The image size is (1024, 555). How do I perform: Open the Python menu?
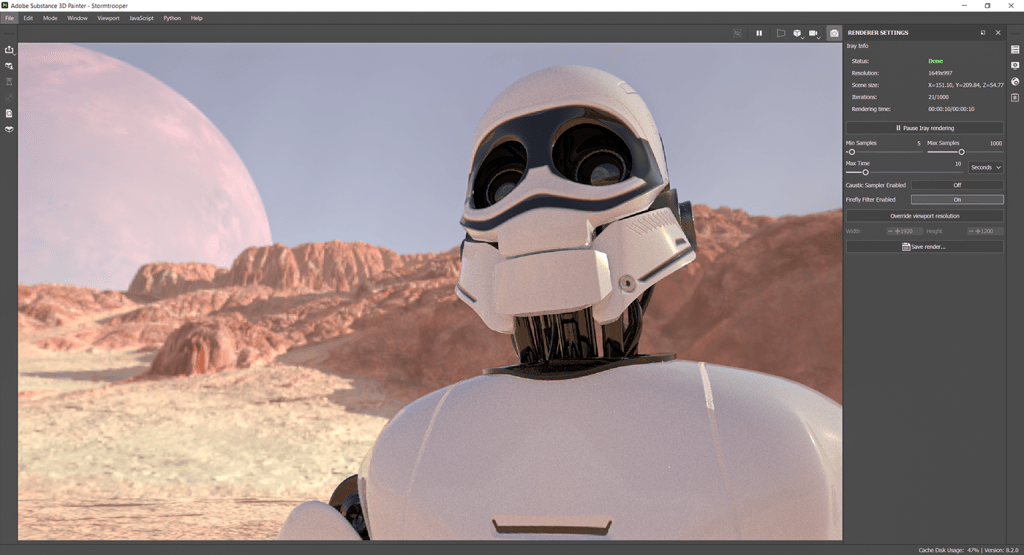pyautogui.click(x=172, y=18)
